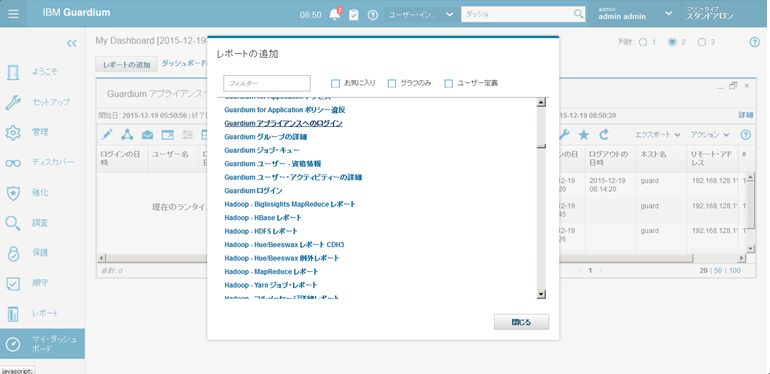Select Hadoop - MapReduce レポート
This screenshot has height=374, width=770.
click(271, 271)
